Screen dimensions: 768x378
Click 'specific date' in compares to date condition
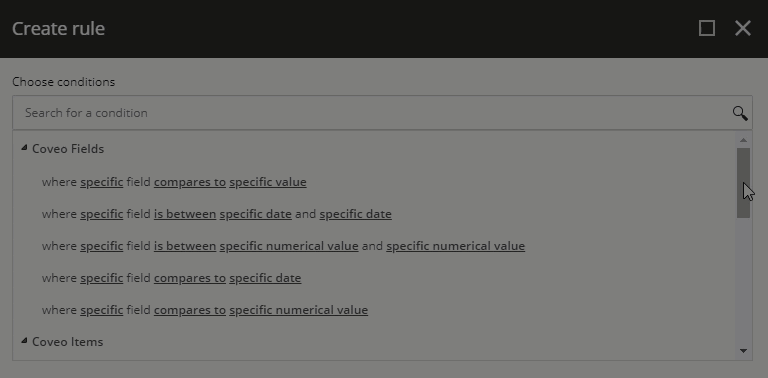(265, 278)
